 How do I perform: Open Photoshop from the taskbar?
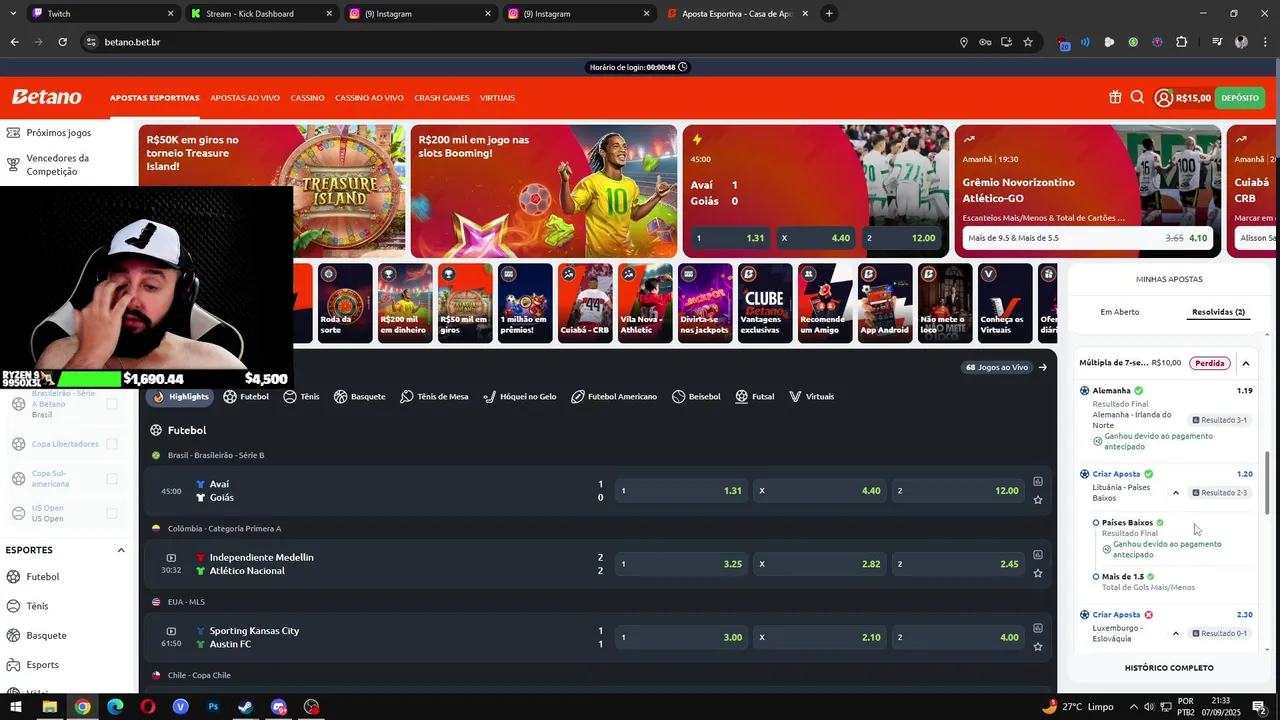coord(213,707)
